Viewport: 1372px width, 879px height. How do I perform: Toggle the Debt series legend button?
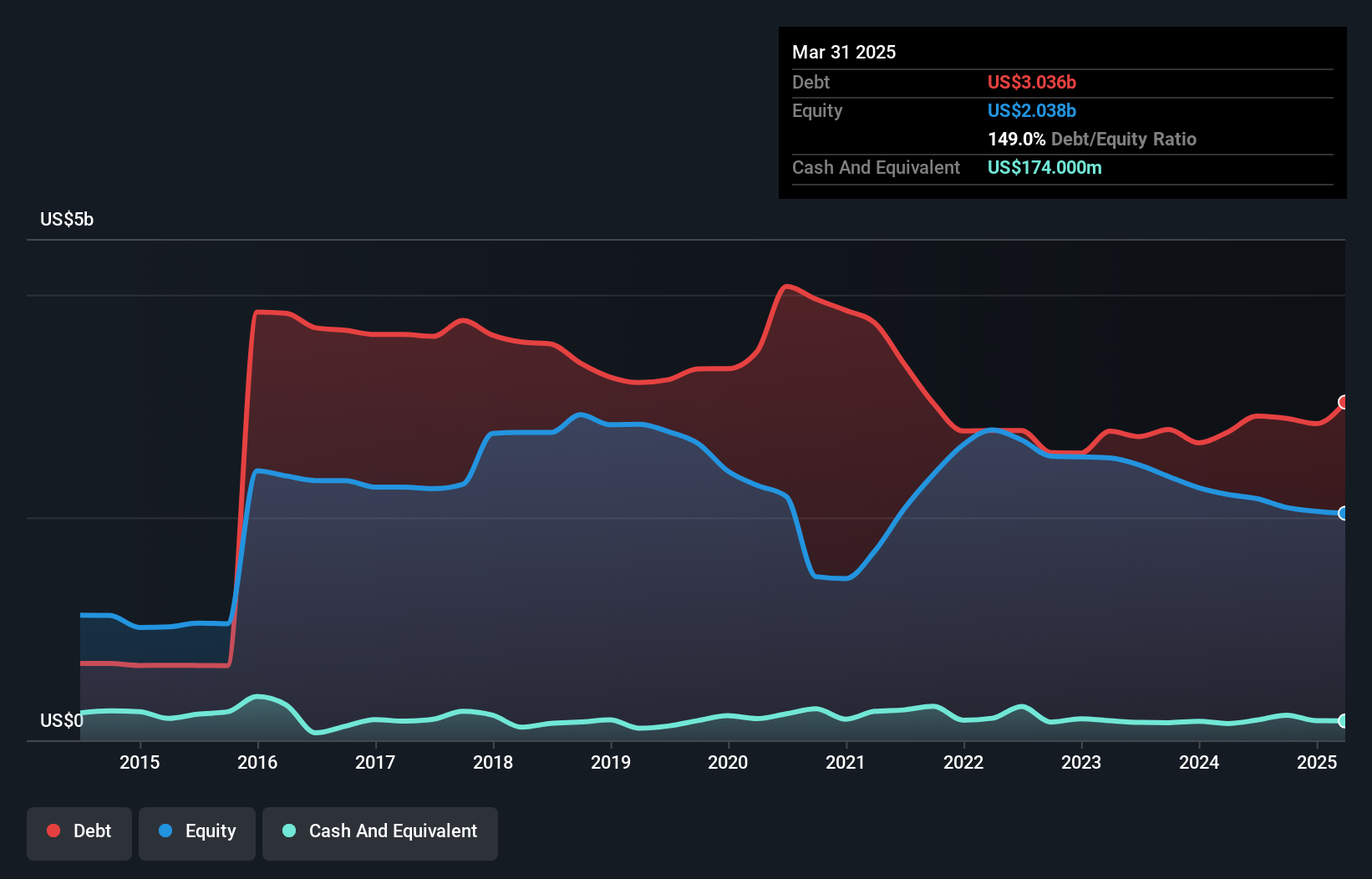pos(79,833)
